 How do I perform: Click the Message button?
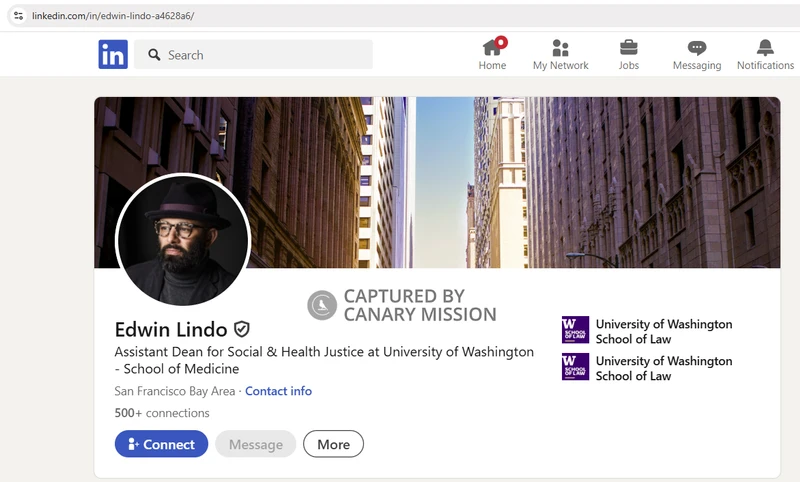point(256,444)
